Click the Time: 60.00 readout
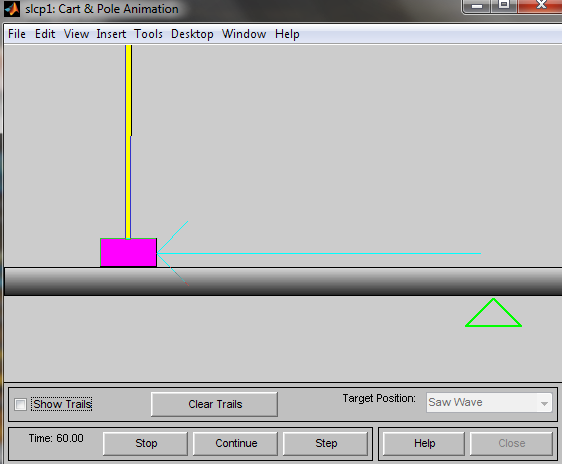Viewport: 562px width, 464px height. pyautogui.click(x=56, y=438)
